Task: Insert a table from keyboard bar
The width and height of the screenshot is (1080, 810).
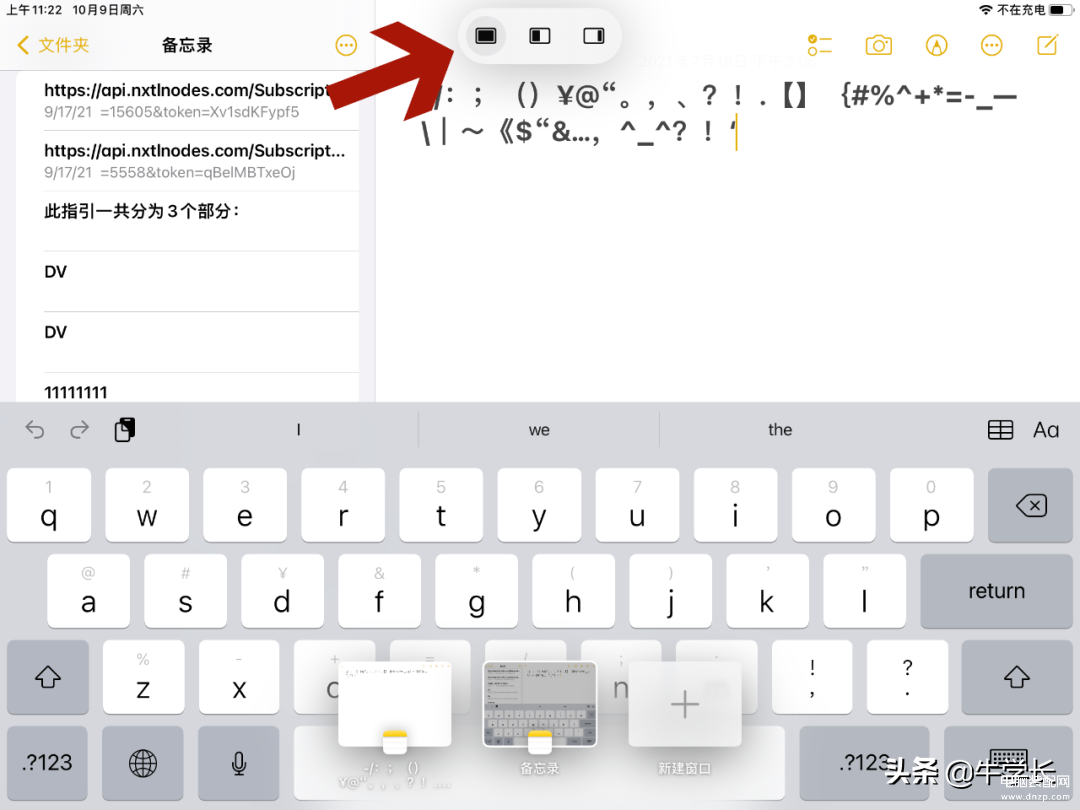Action: (x=1000, y=430)
